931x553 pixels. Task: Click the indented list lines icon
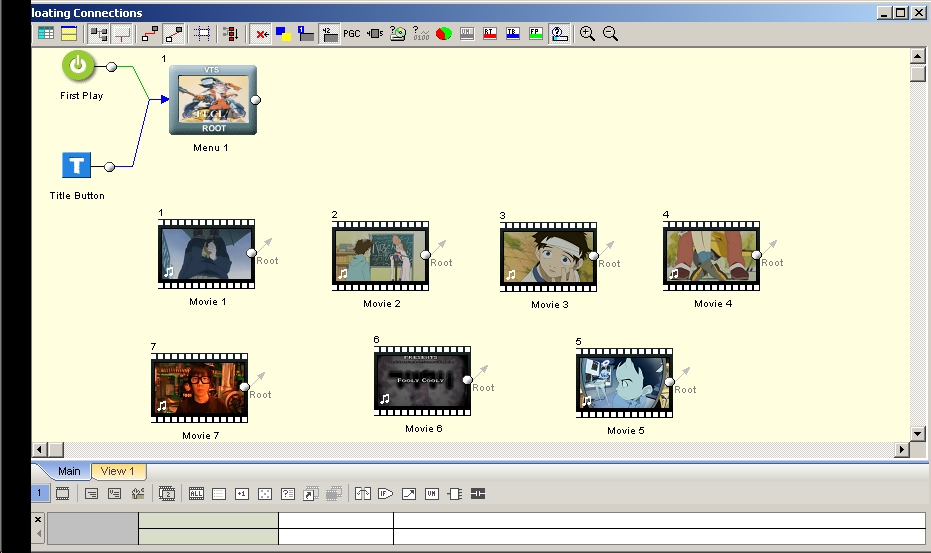pyautogui.click(x=91, y=494)
